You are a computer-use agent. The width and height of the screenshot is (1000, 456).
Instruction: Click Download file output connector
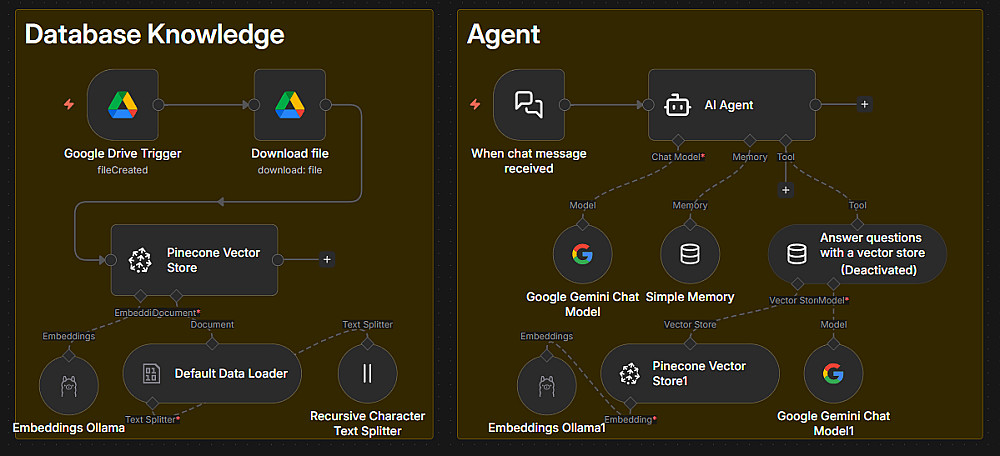coord(325,105)
